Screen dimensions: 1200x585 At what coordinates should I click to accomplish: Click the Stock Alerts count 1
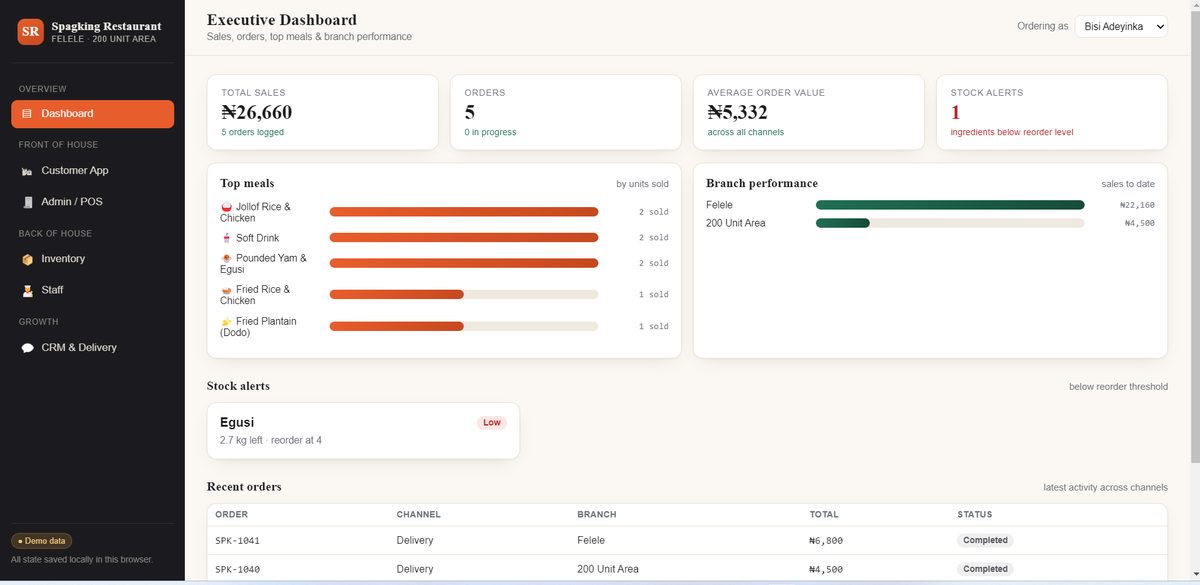tap(955, 112)
